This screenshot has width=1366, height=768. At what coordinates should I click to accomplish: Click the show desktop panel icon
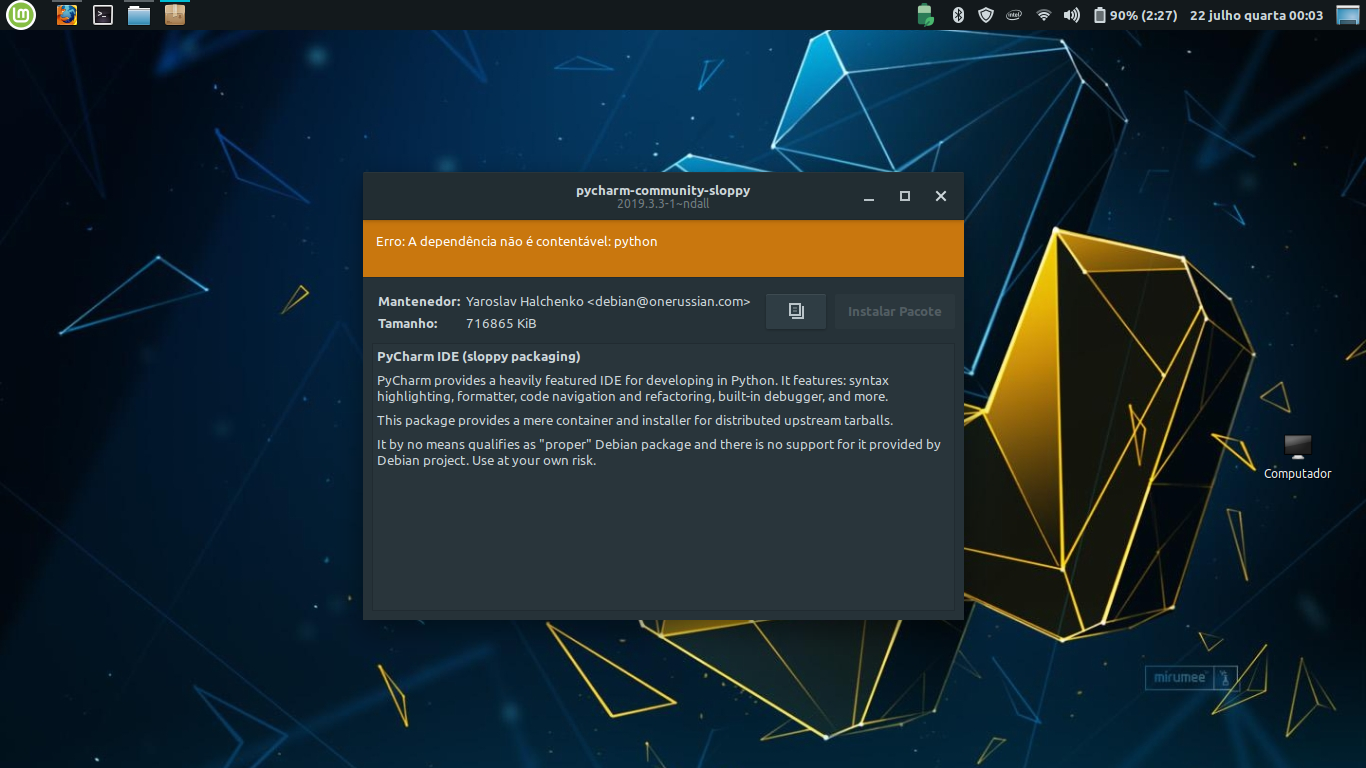tap(1348, 15)
